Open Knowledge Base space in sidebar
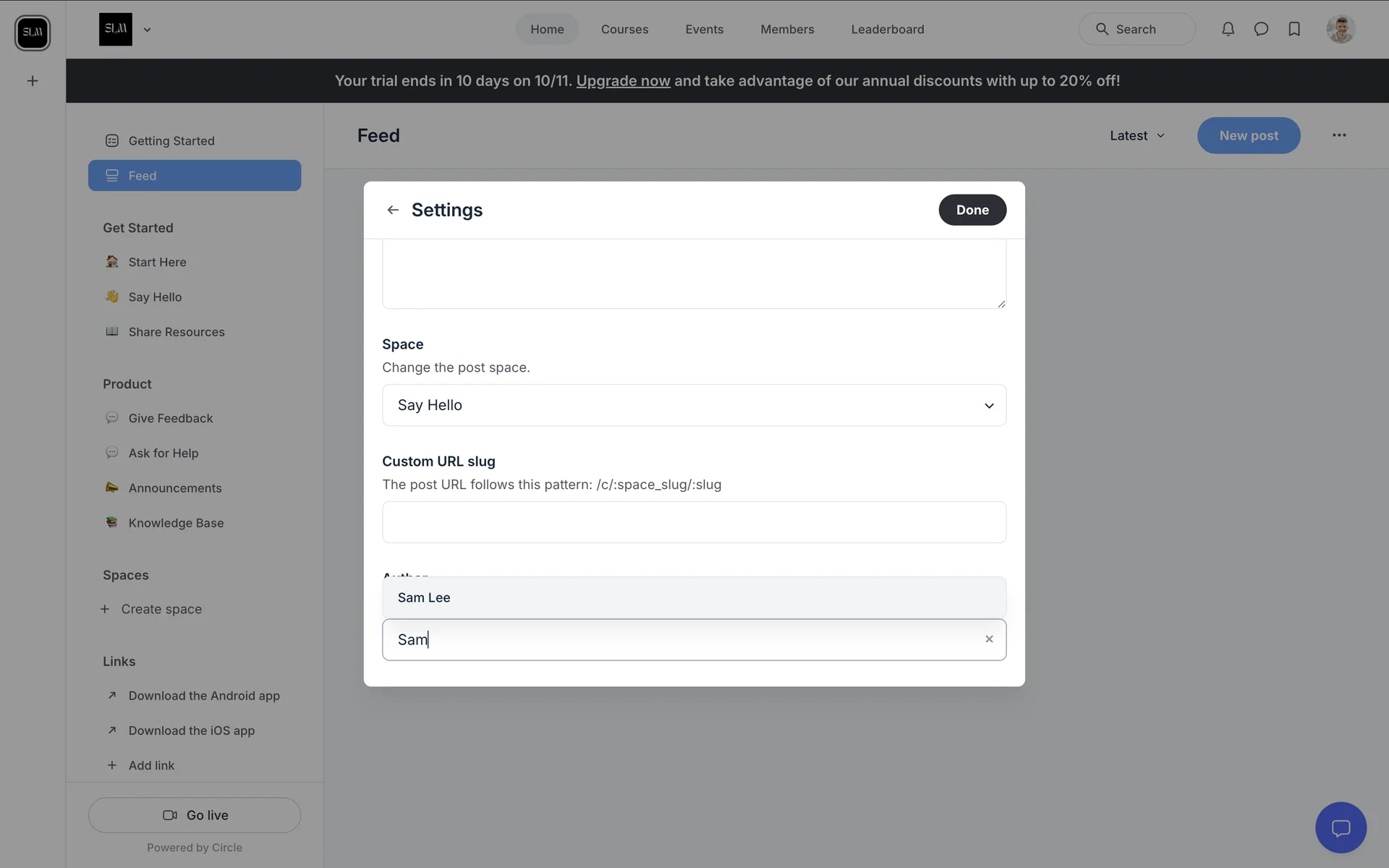This screenshot has height=868, width=1389. coord(176,523)
